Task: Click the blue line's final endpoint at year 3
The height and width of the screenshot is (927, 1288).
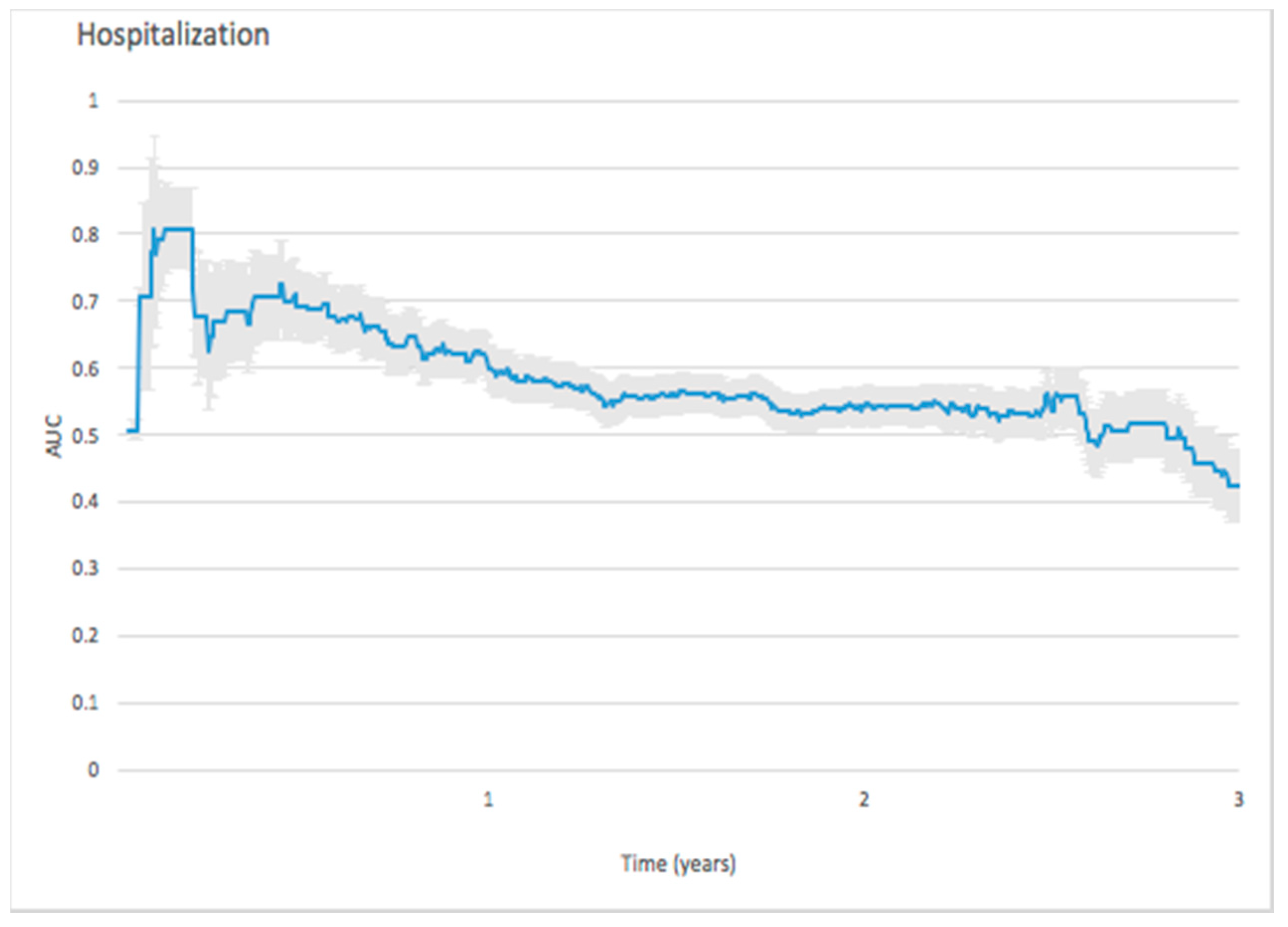Action: pos(1237,486)
